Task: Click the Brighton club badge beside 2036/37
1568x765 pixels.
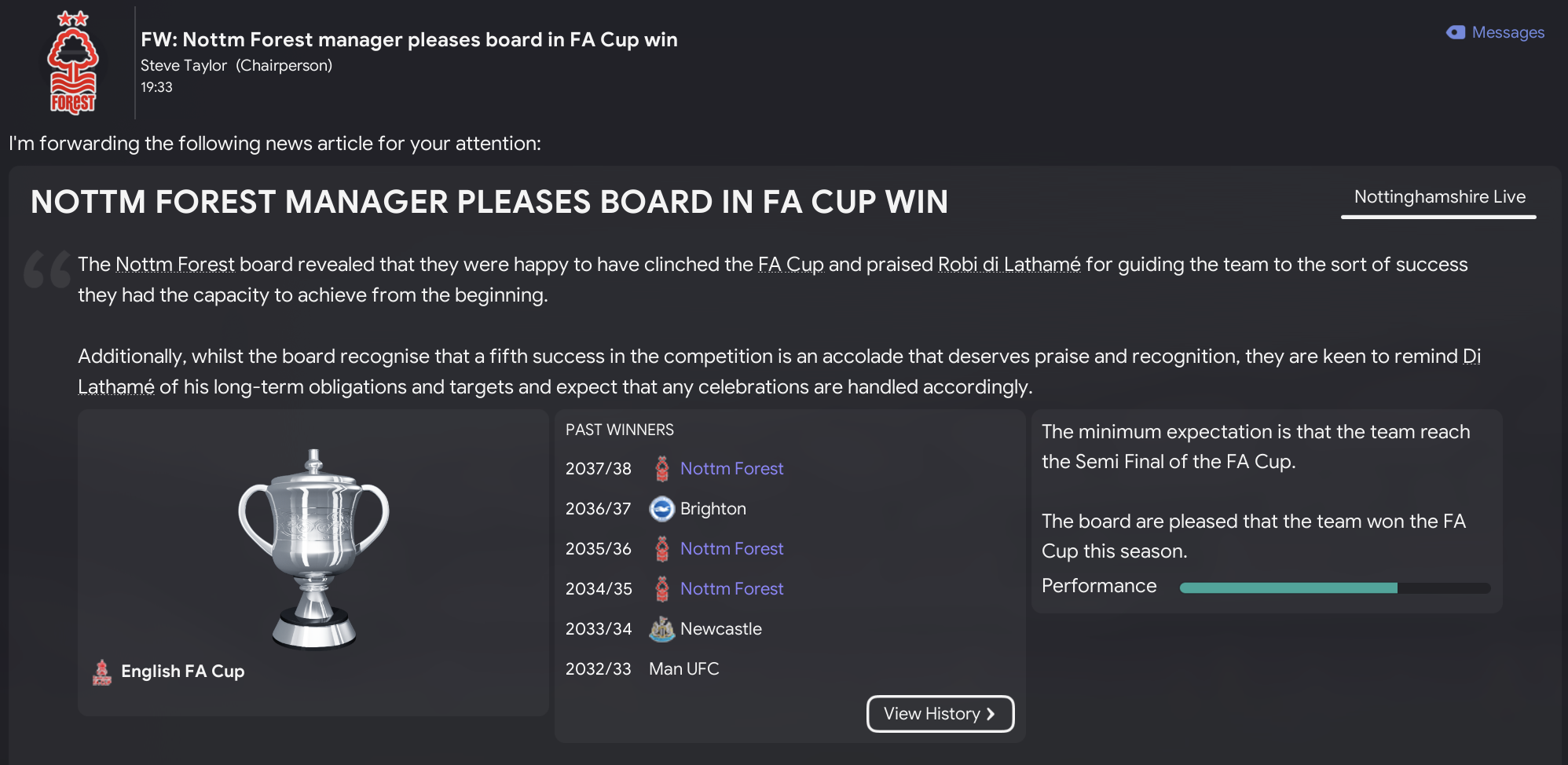Action: pyautogui.click(x=661, y=509)
